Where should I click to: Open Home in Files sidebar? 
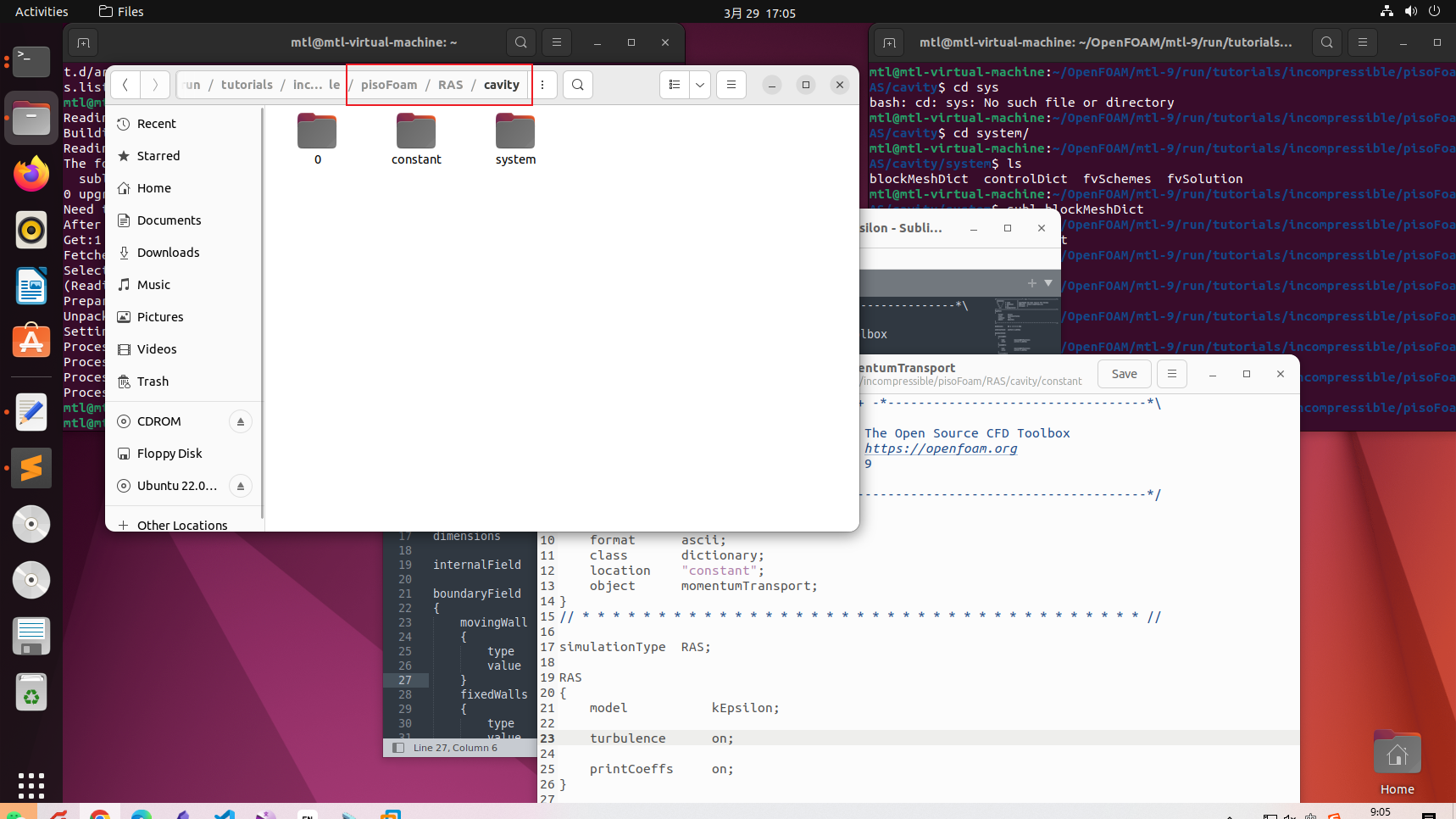coord(185,188)
